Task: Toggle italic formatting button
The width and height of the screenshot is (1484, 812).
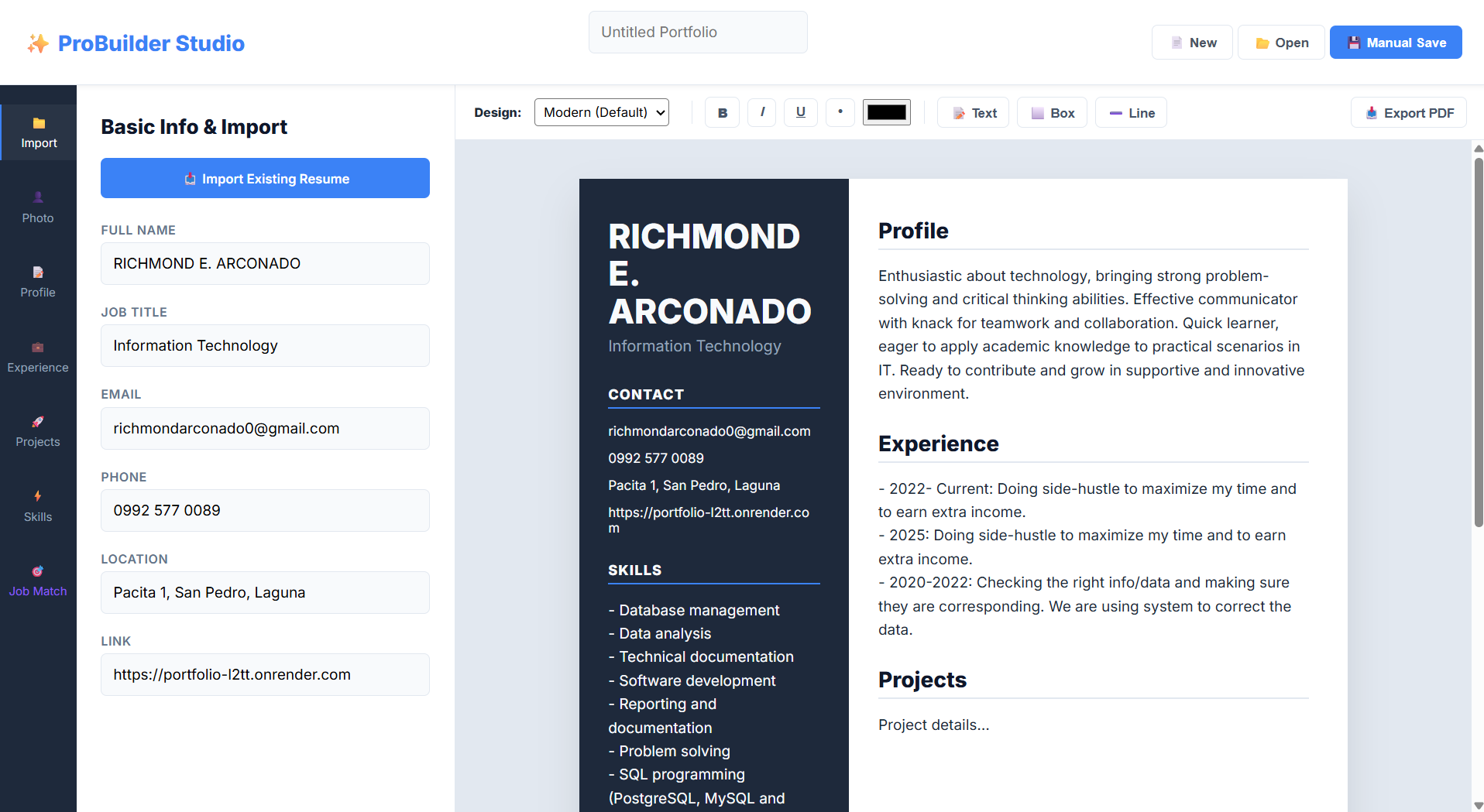Action: pyautogui.click(x=762, y=113)
